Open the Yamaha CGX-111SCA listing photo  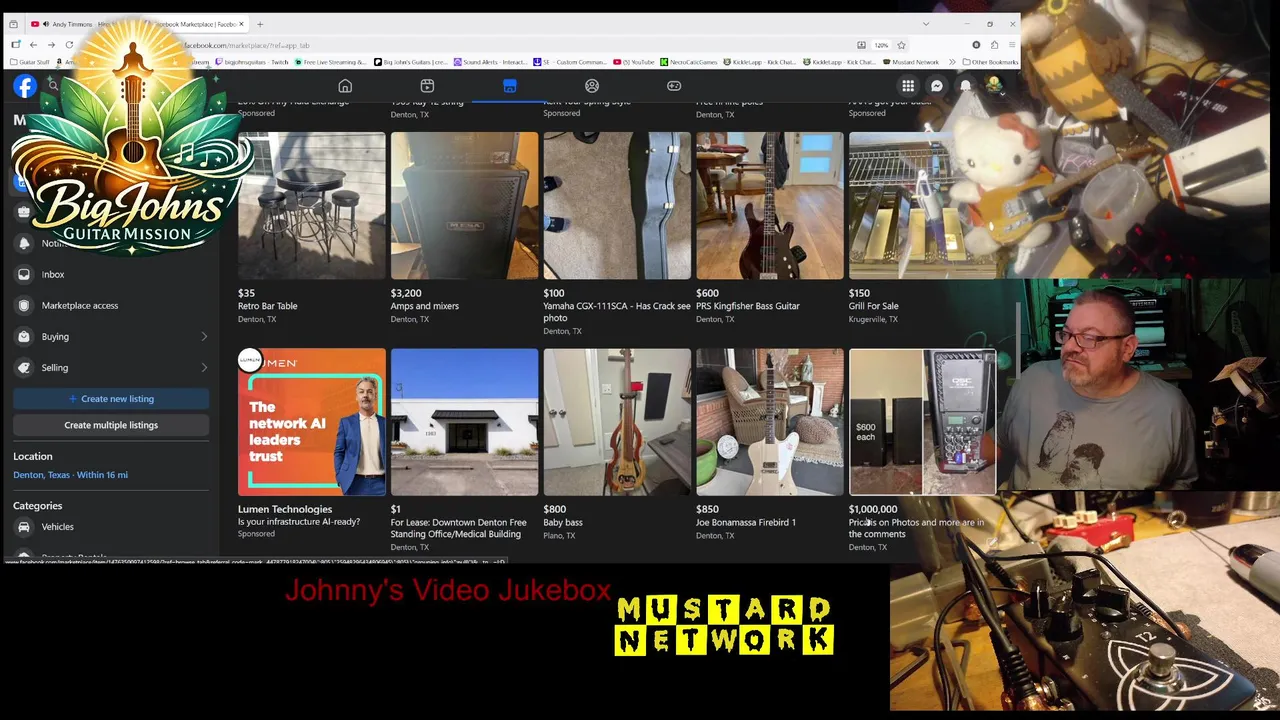617,206
